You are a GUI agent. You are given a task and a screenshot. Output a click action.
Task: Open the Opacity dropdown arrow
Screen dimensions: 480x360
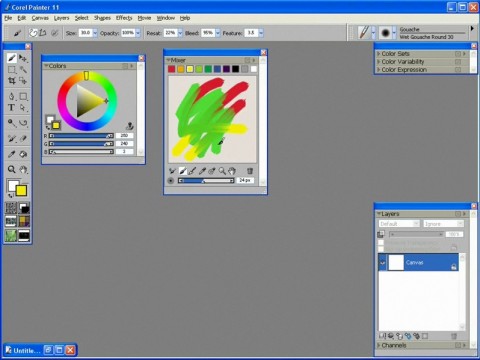coord(138,33)
